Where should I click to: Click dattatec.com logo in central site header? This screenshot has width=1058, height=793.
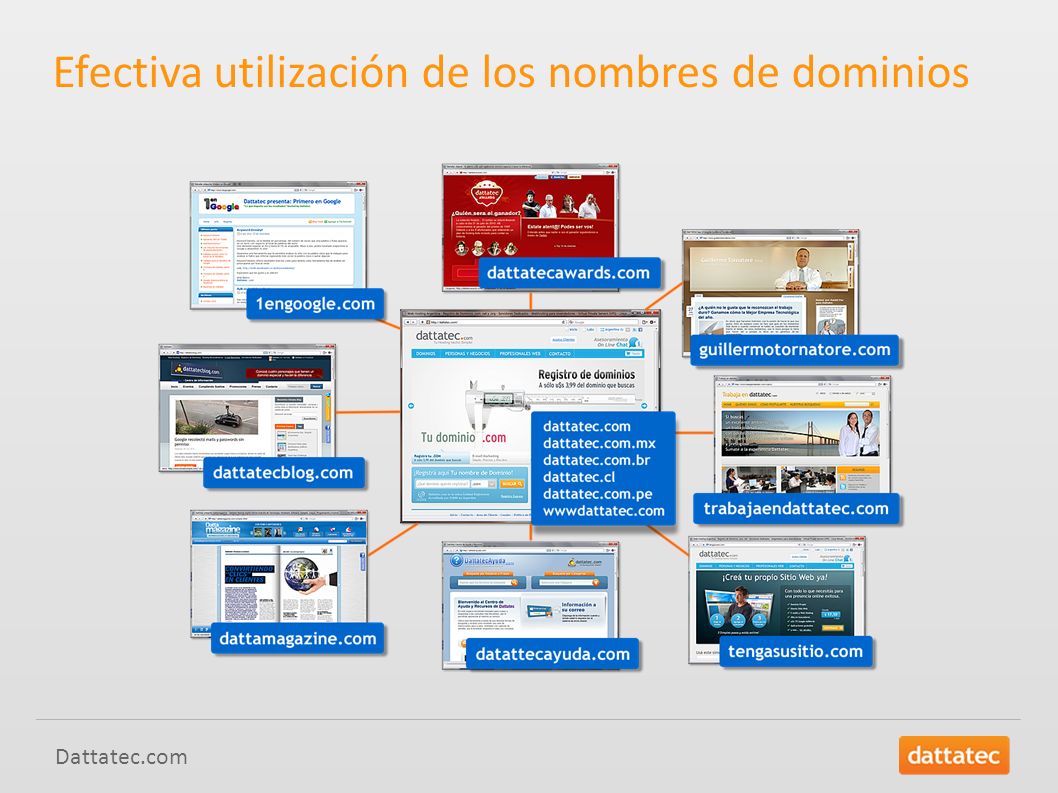coord(444,336)
